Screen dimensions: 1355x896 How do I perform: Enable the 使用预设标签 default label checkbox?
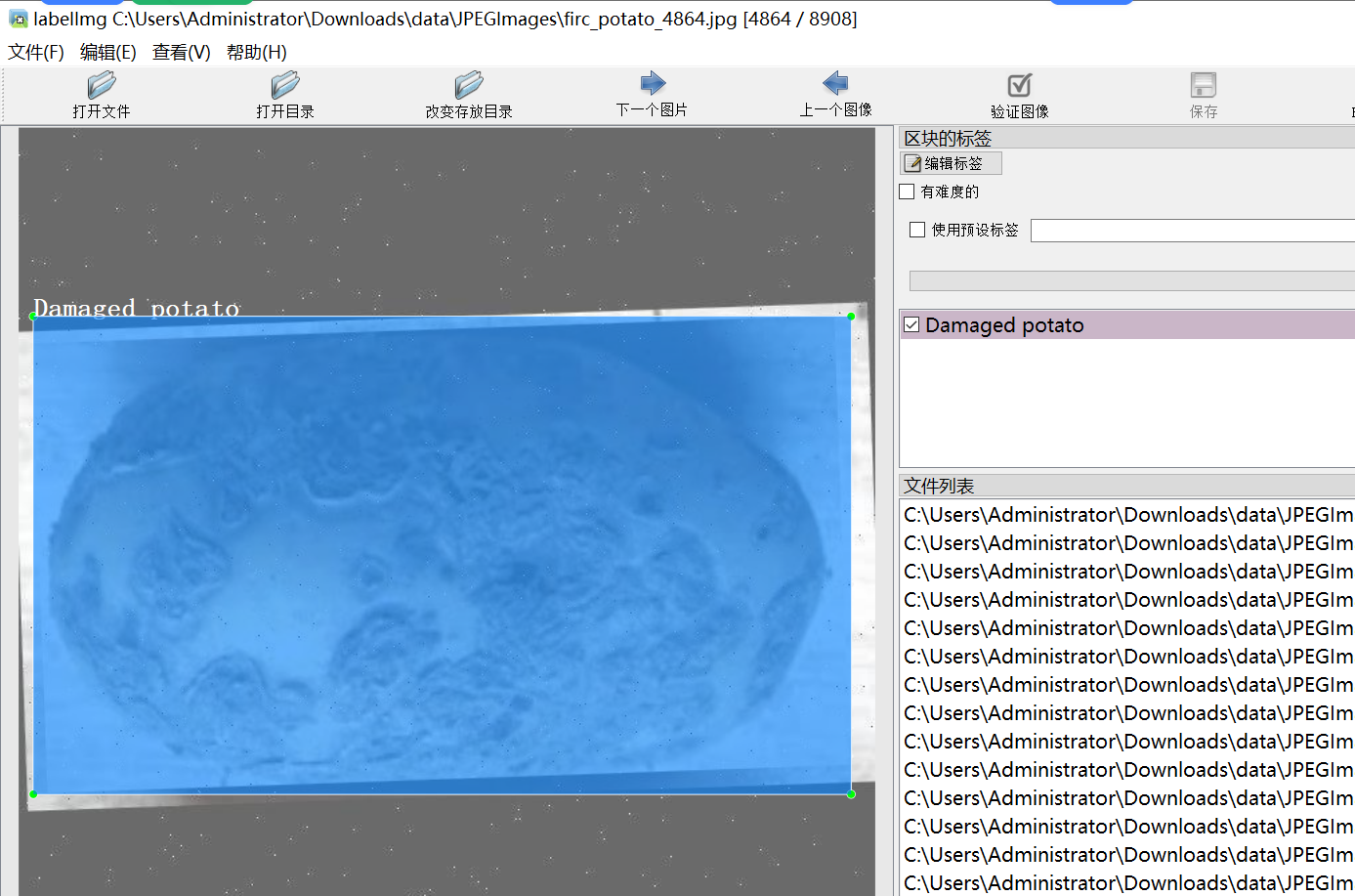[x=917, y=230]
